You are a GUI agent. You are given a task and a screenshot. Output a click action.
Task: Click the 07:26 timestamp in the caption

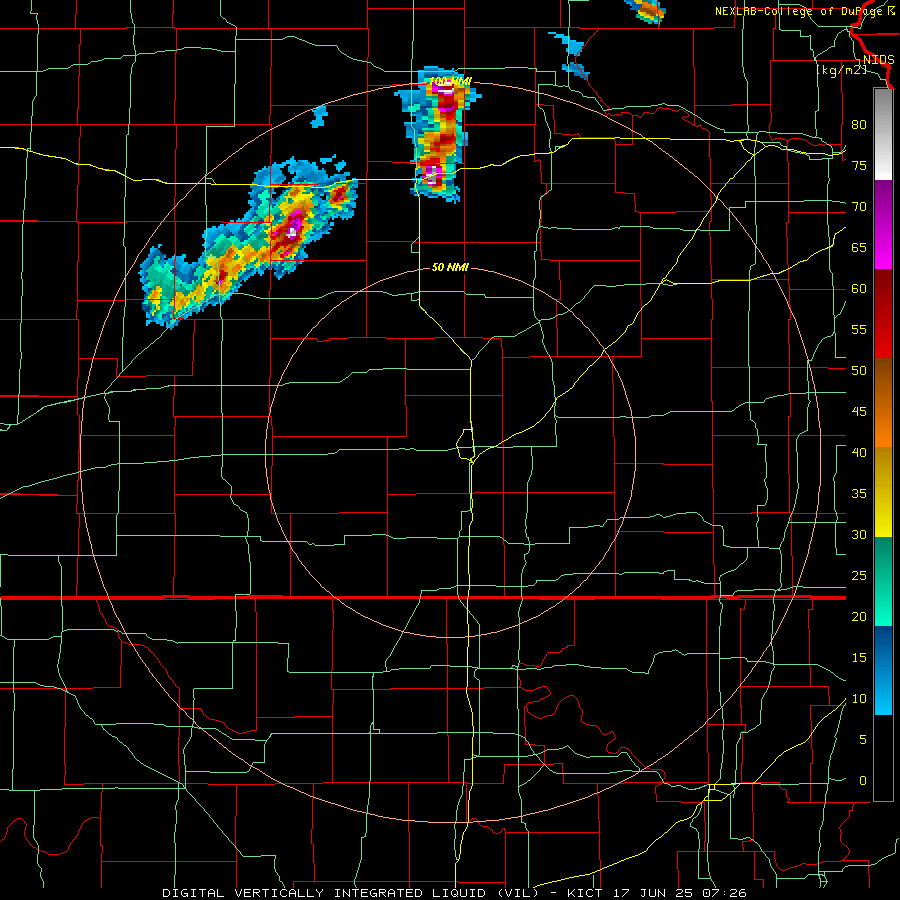point(725,893)
